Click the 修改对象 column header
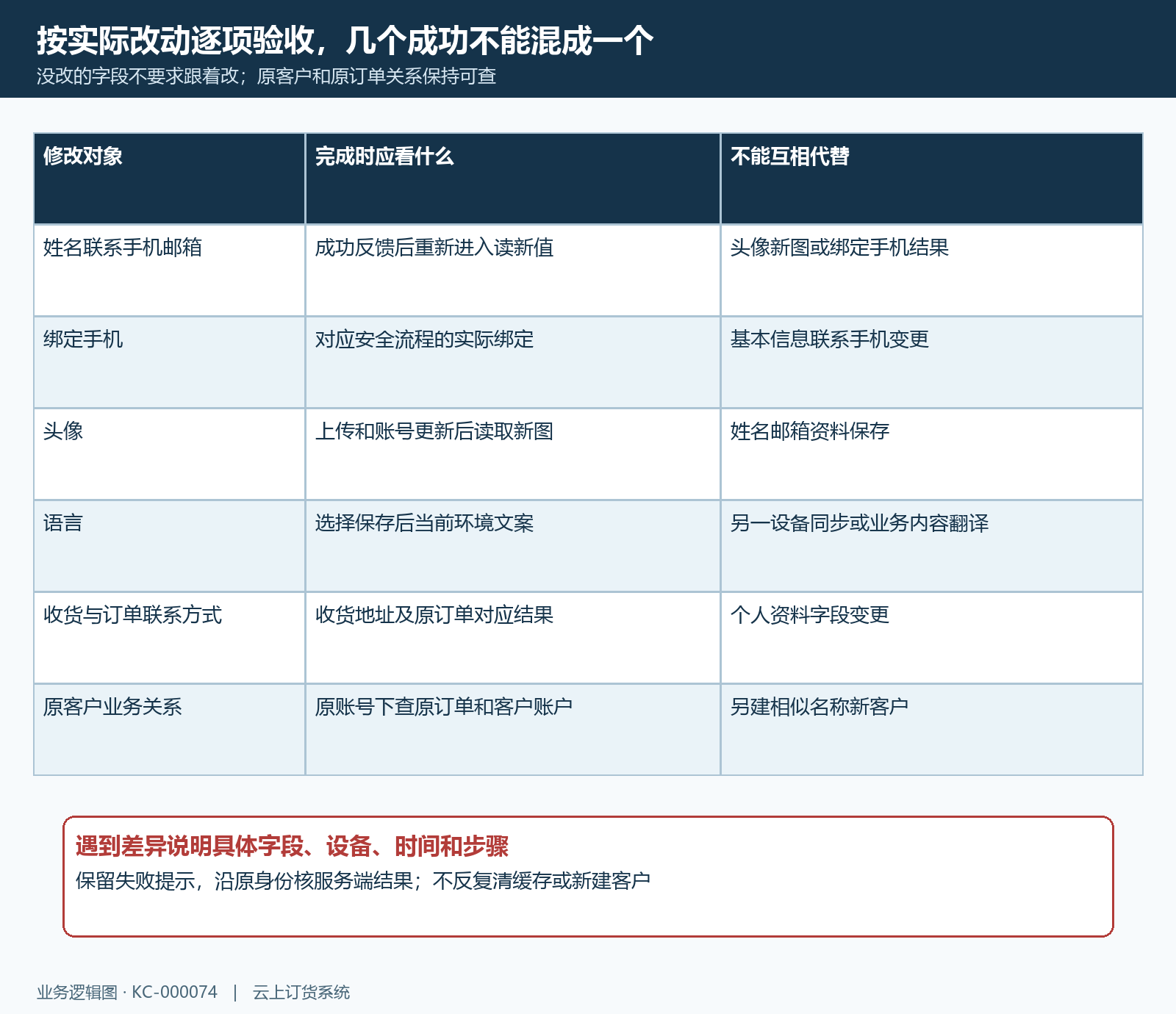1176x1014 pixels. coord(169,179)
